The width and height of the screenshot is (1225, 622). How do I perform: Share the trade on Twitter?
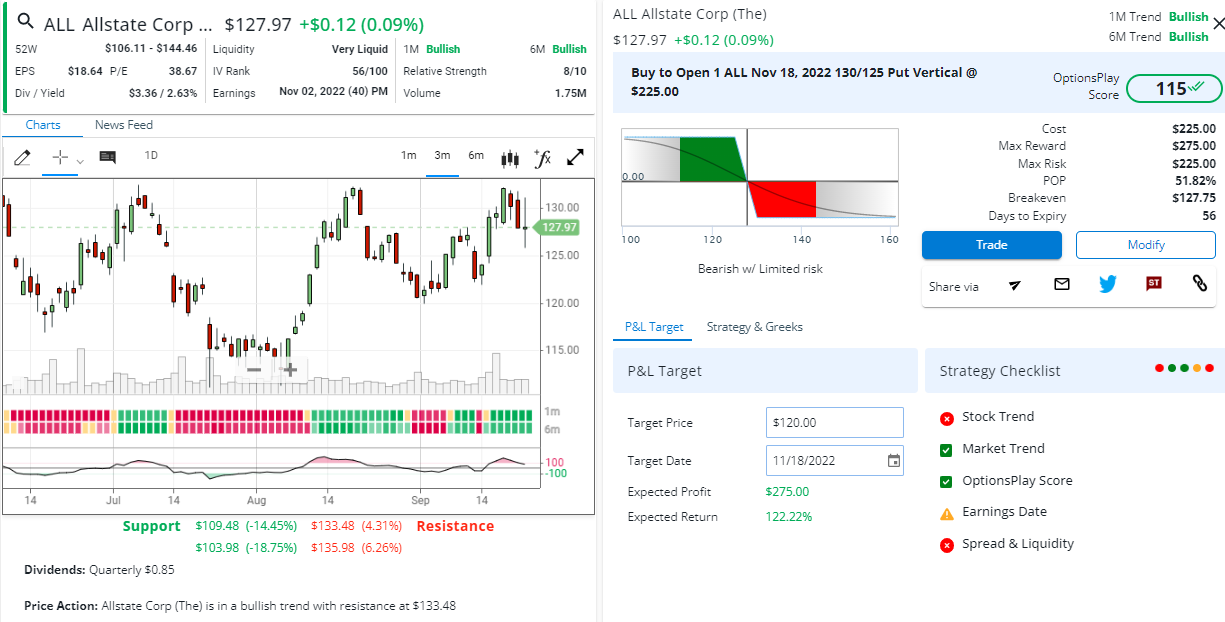click(x=1108, y=284)
